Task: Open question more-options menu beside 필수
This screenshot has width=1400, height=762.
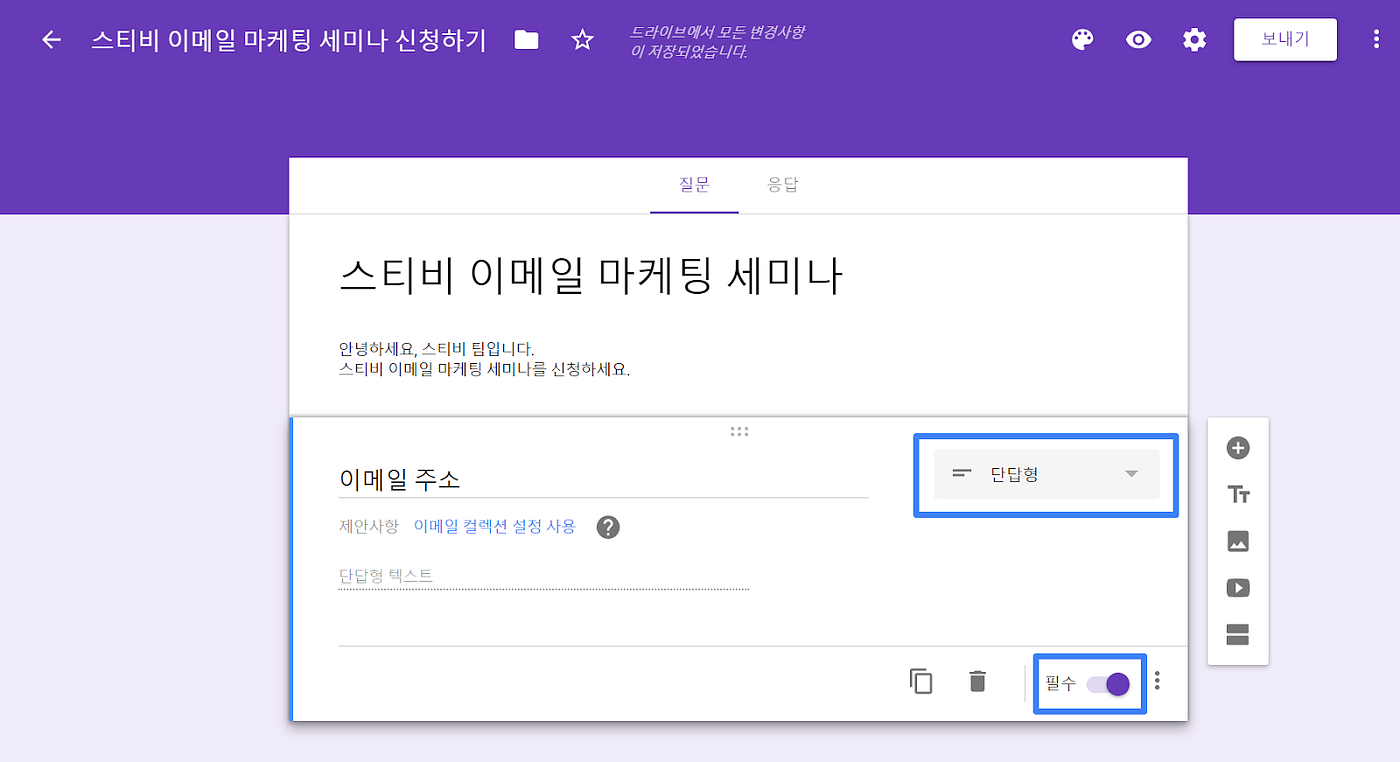Action: 1157,681
